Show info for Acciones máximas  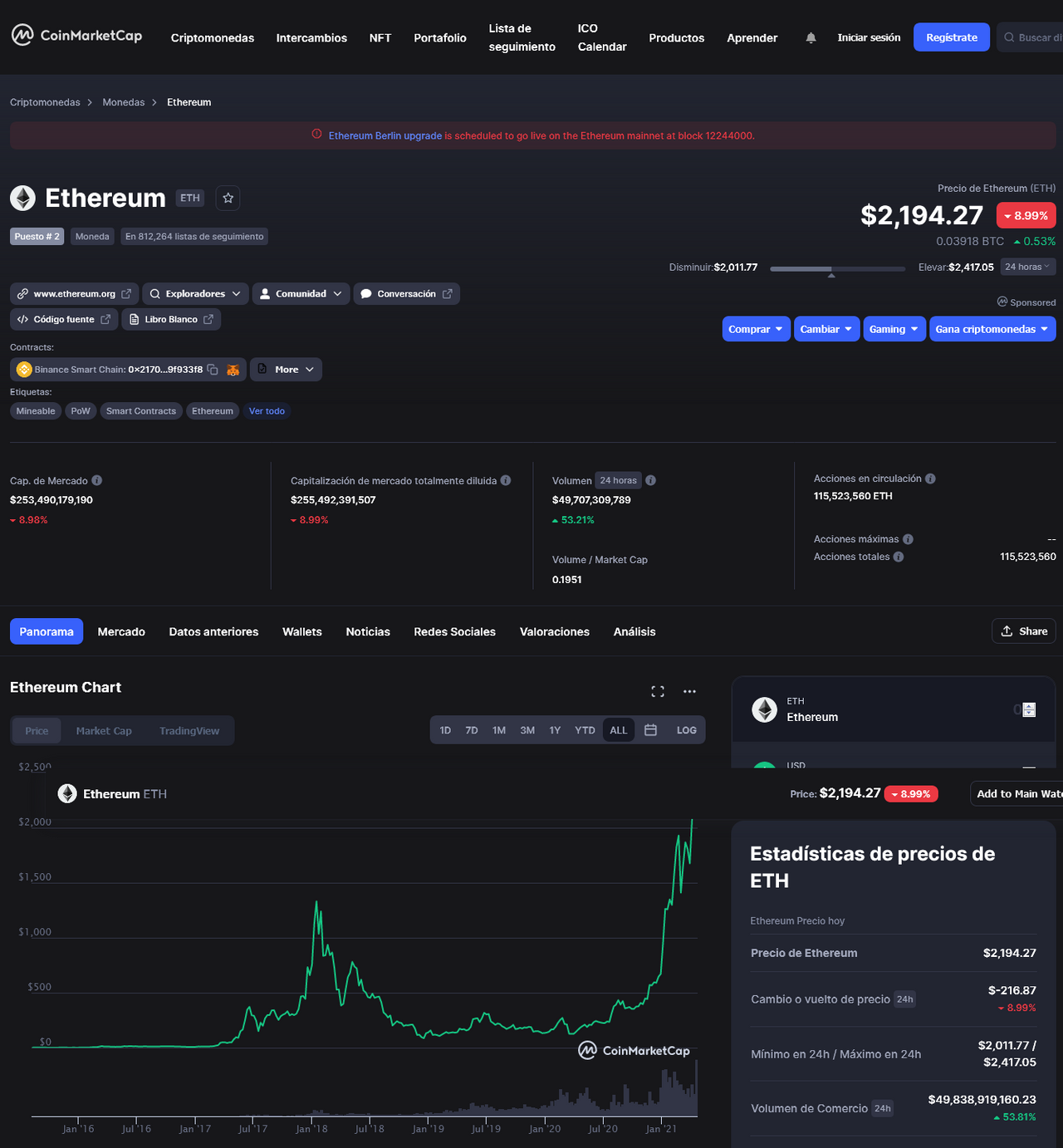click(x=909, y=539)
